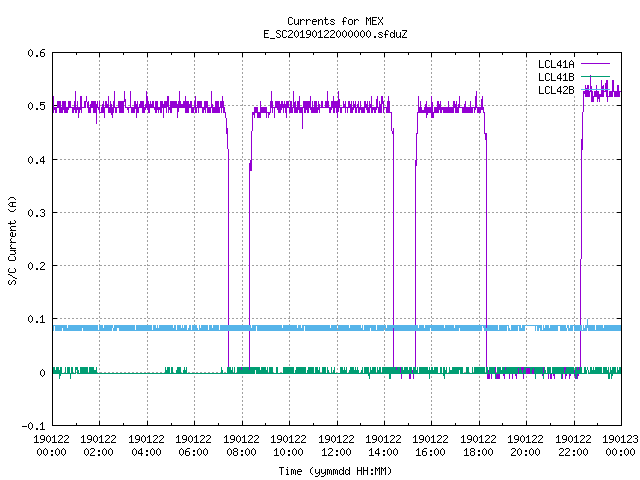Viewport: 640px width, 480px height.
Task: Click the x-axis label "Time (yymmdd HH:MM)"
Action: click(335, 471)
